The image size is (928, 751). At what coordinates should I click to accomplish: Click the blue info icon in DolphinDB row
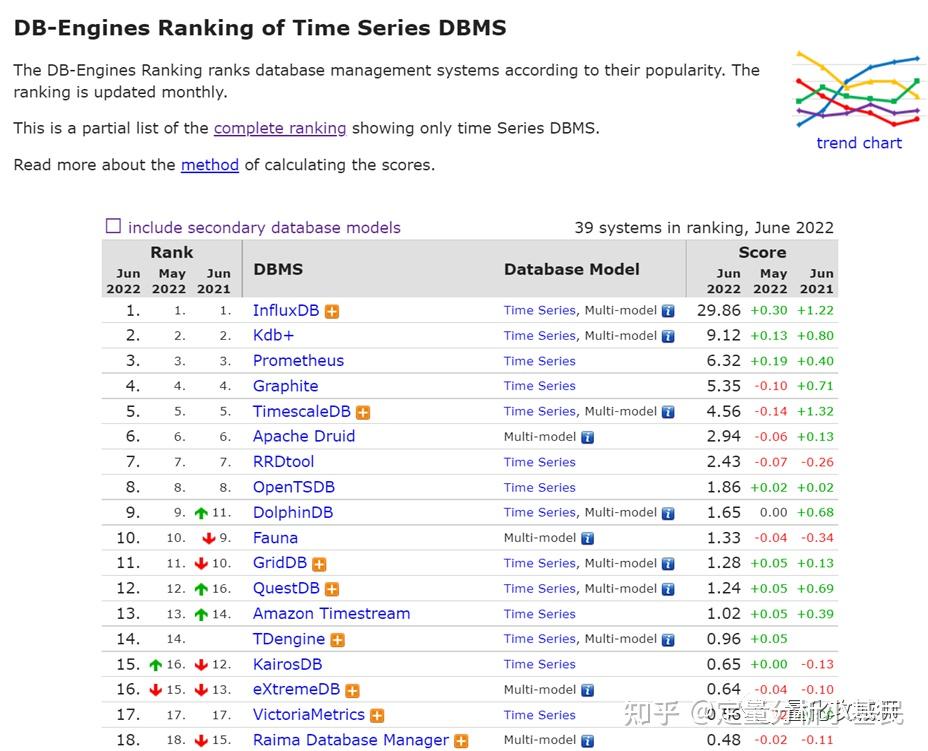click(668, 514)
